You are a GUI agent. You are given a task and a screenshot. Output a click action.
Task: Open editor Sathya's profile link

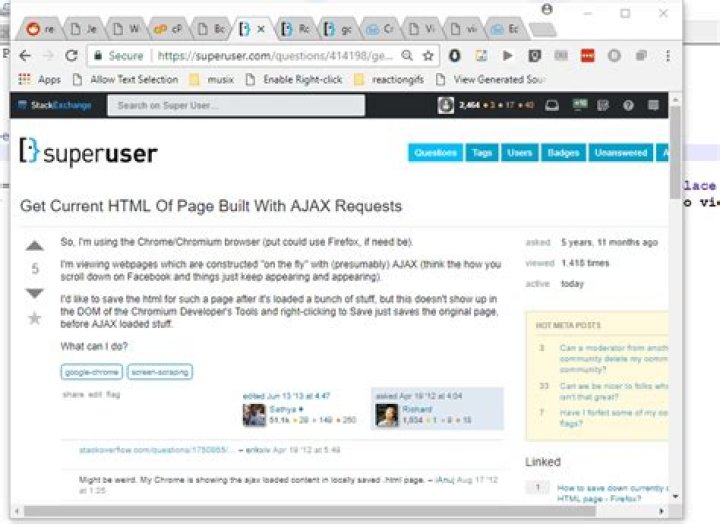click(283, 409)
